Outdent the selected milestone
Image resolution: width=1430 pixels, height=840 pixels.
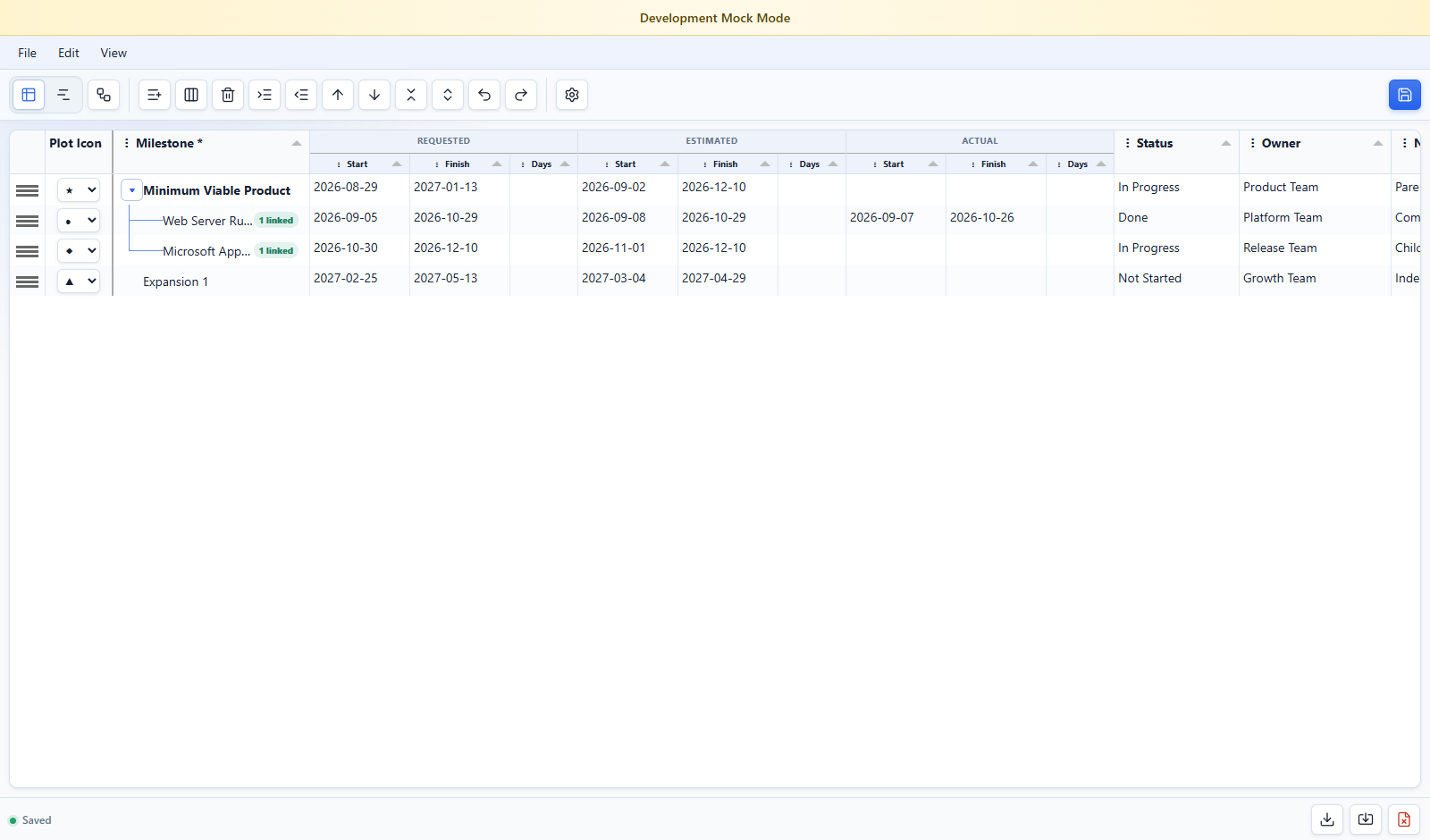301,95
